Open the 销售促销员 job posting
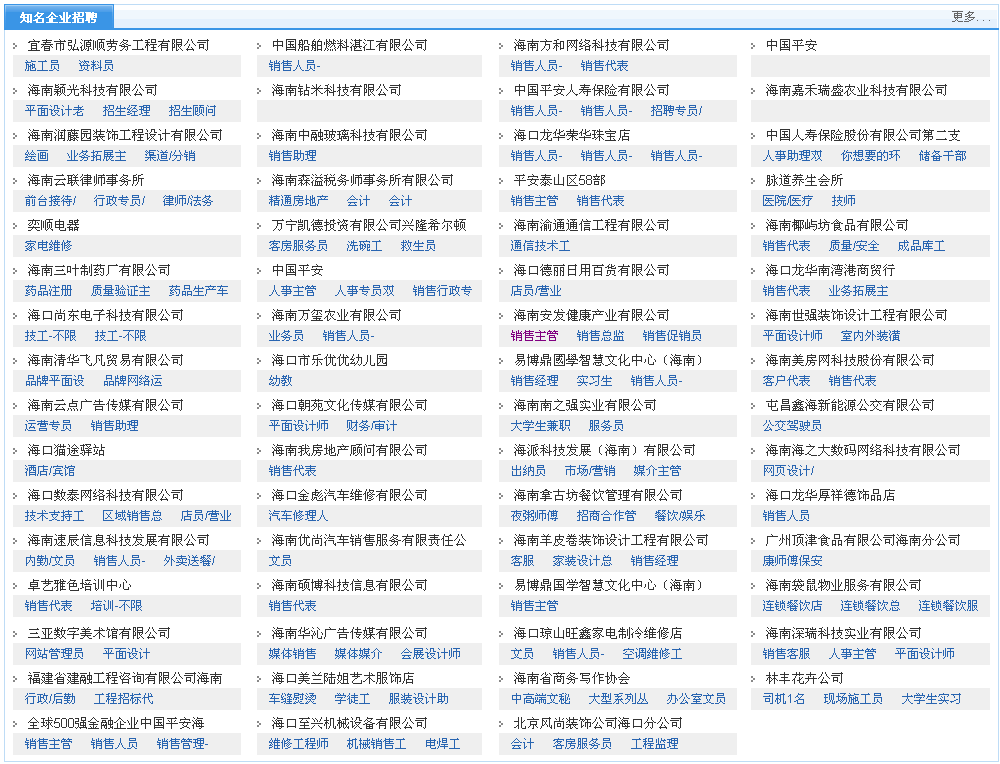 (x=672, y=335)
